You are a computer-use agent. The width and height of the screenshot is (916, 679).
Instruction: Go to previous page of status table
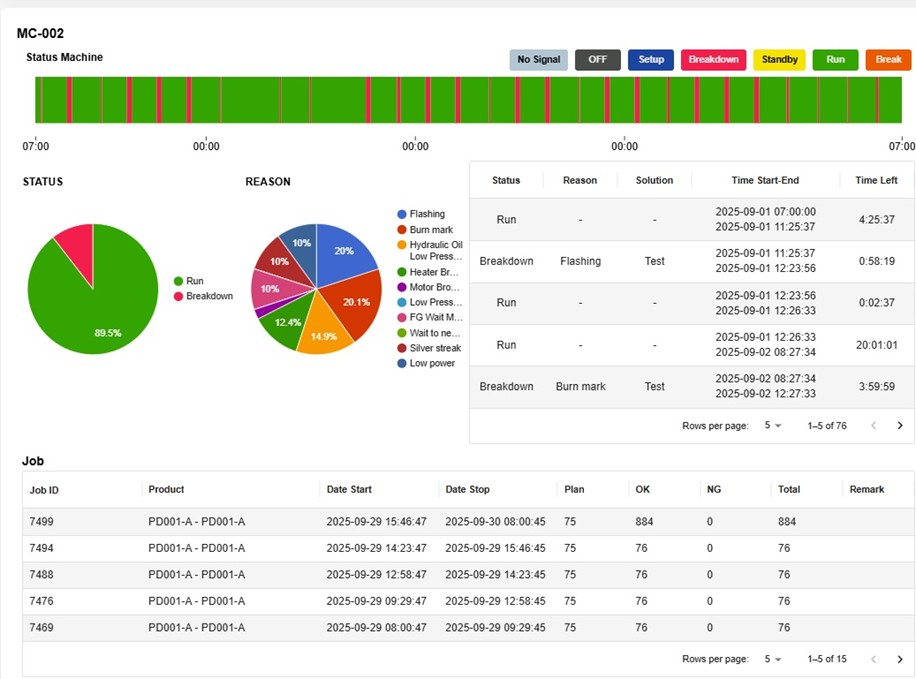pyautogui.click(x=873, y=426)
